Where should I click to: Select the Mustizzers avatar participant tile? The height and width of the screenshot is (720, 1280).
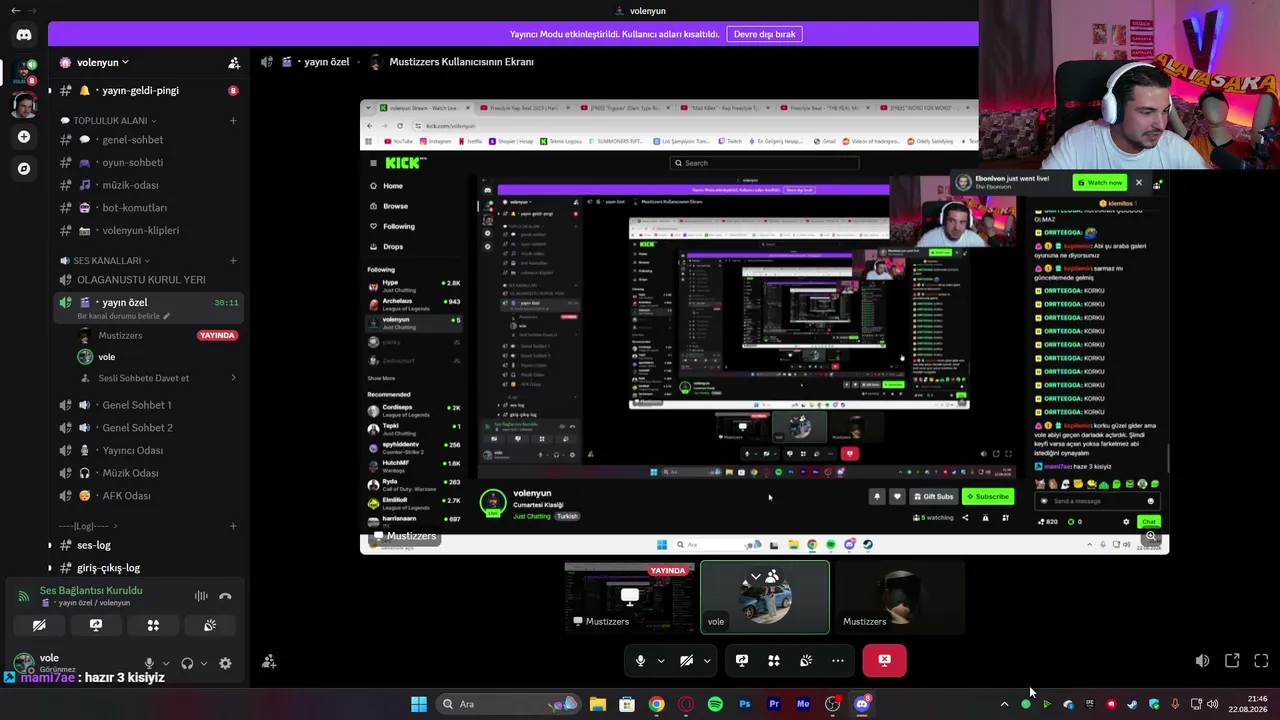(x=900, y=597)
